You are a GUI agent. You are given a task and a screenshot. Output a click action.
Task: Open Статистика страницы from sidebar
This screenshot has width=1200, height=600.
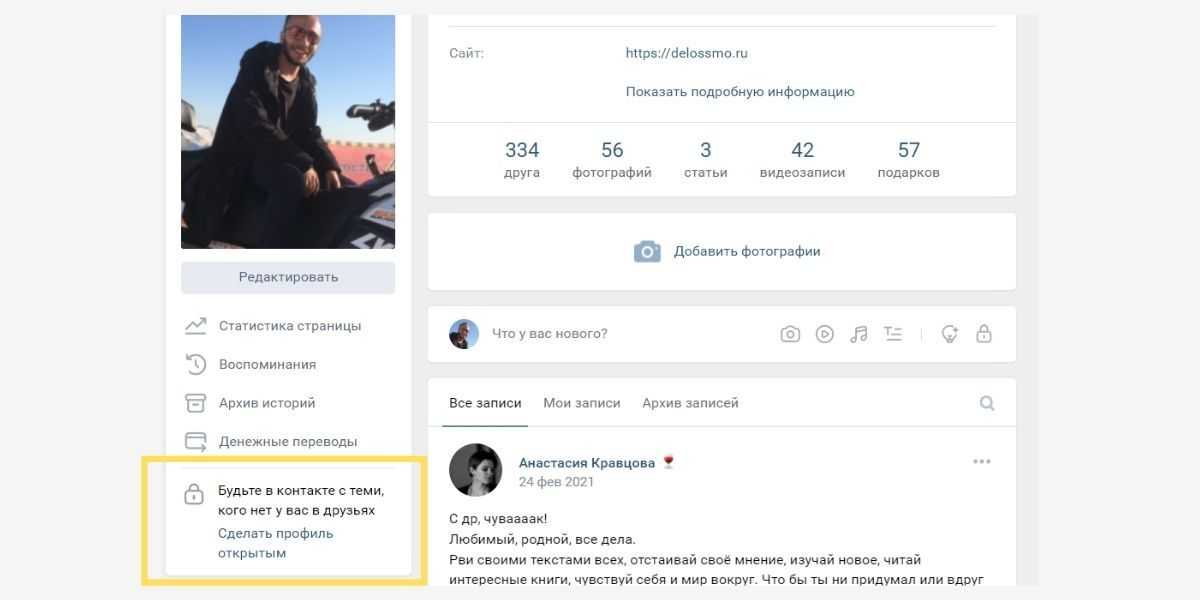tap(289, 326)
